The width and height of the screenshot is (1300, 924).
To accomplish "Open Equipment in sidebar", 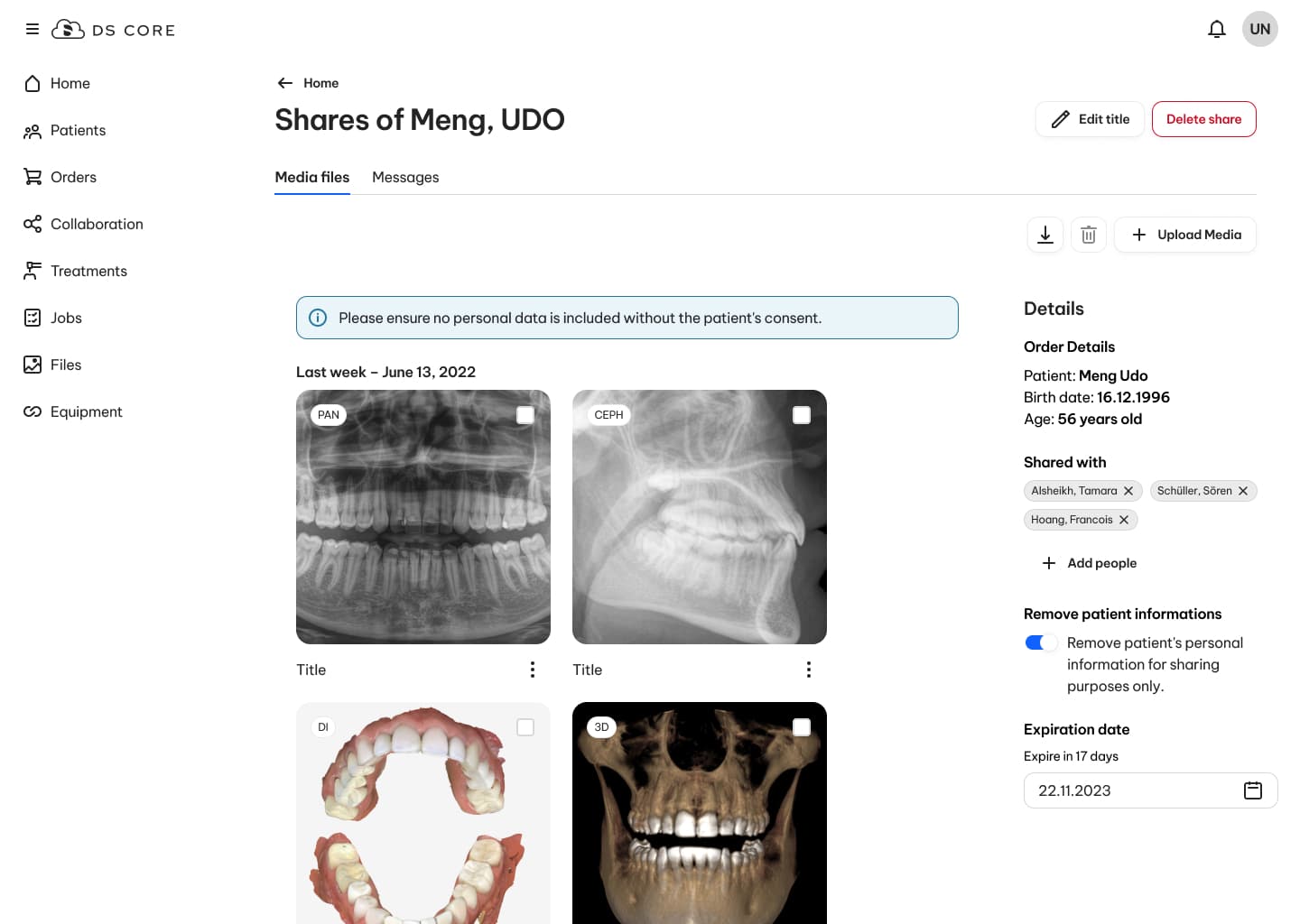I will click(72, 411).
